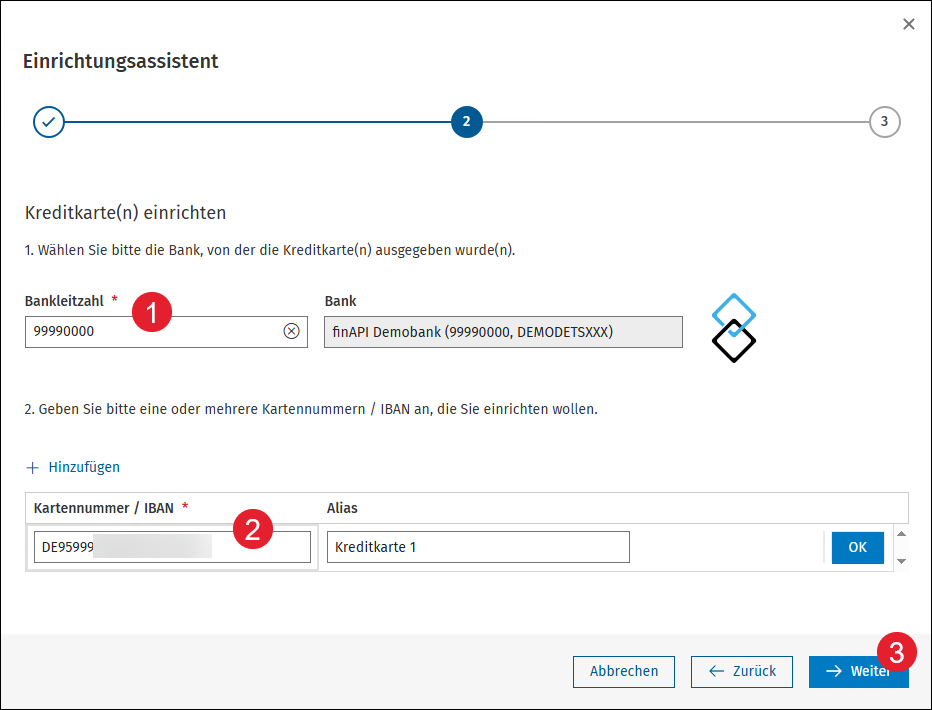The image size is (932, 710).
Task: Clear the Bankleitzahl field using the X icon
Action: [291, 331]
